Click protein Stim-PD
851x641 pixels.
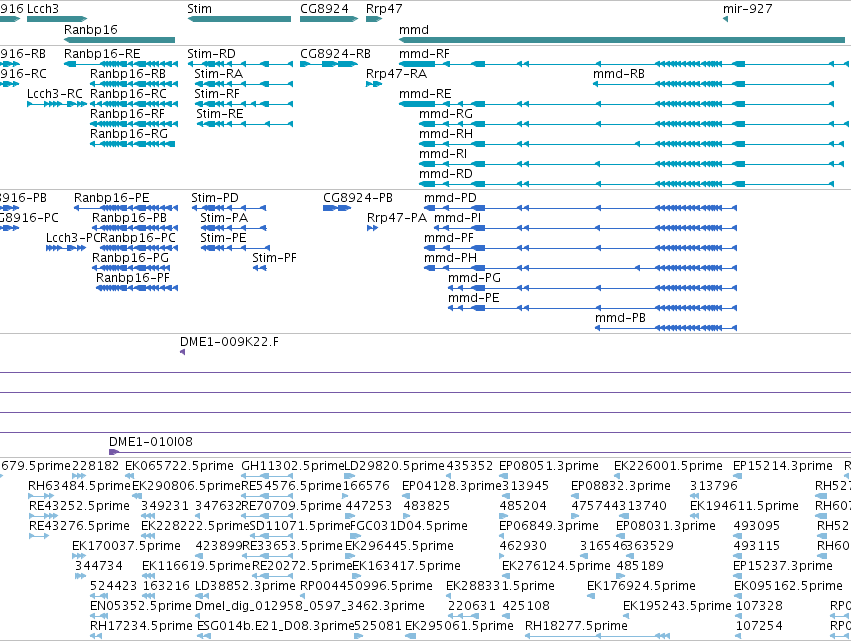(215, 198)
